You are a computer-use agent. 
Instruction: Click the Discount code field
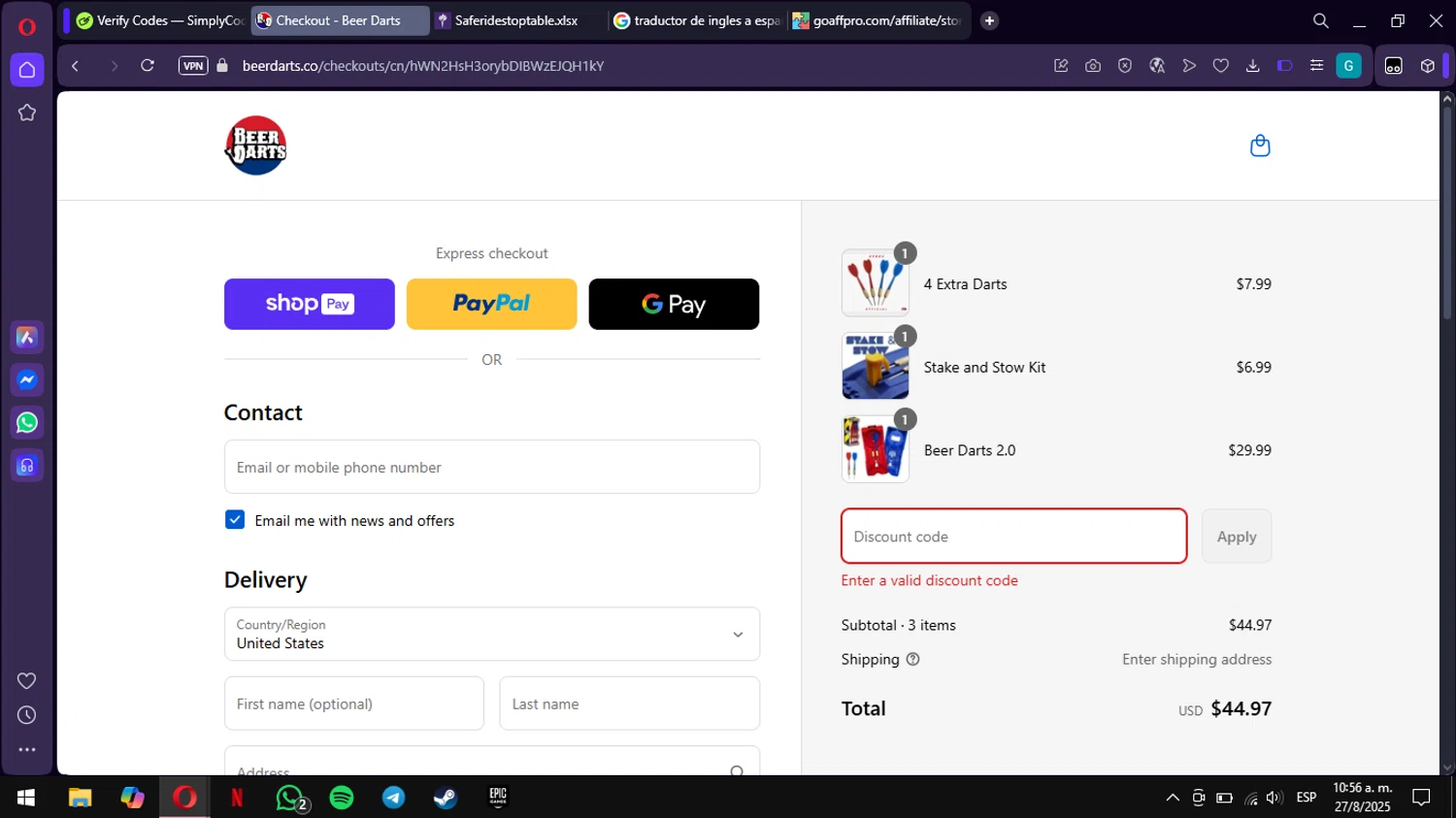(1014, 536)
